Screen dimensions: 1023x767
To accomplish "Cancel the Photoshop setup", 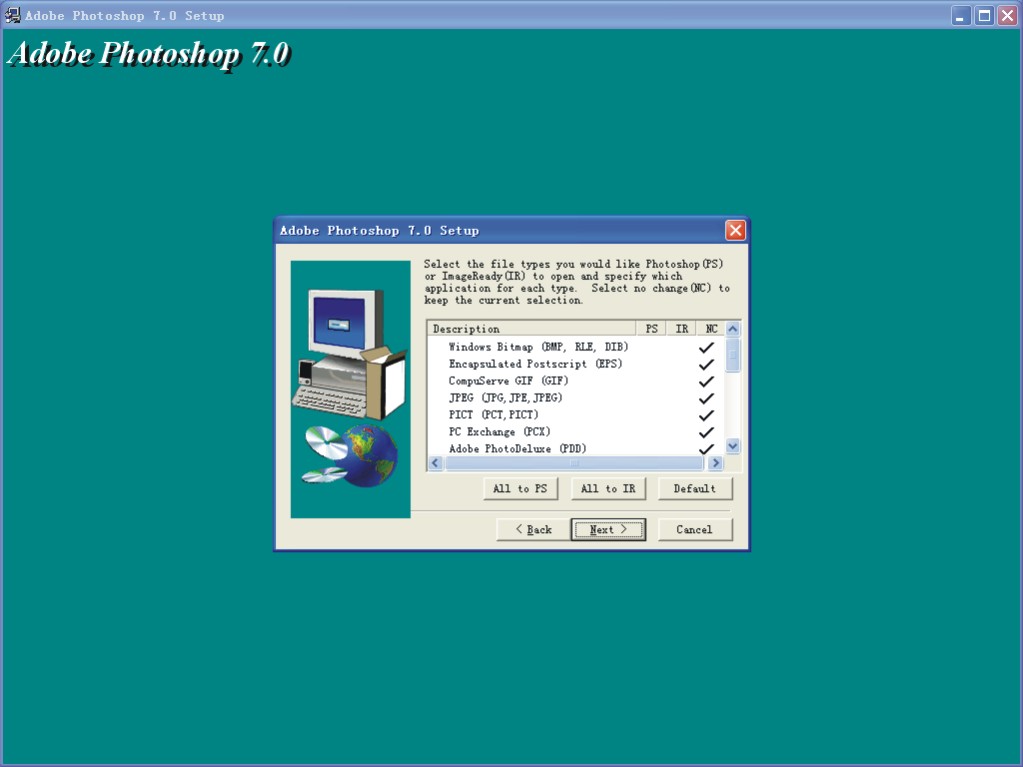I will click(x=695, y=529).
